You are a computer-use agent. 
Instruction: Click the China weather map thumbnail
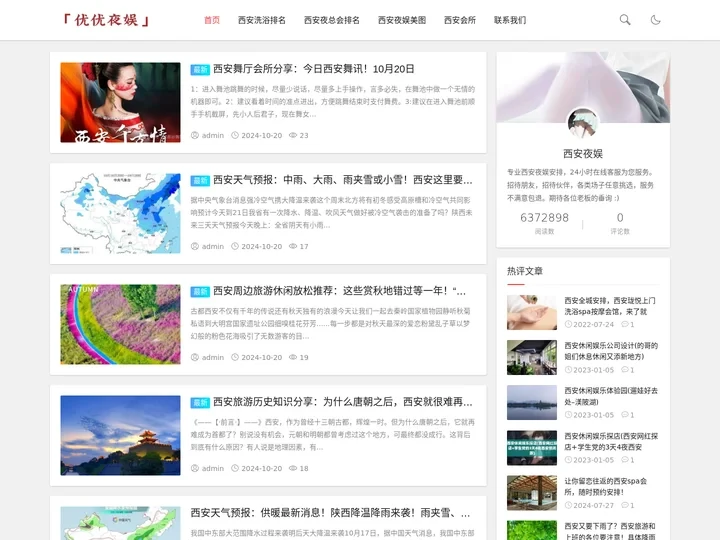coord(120,214)
